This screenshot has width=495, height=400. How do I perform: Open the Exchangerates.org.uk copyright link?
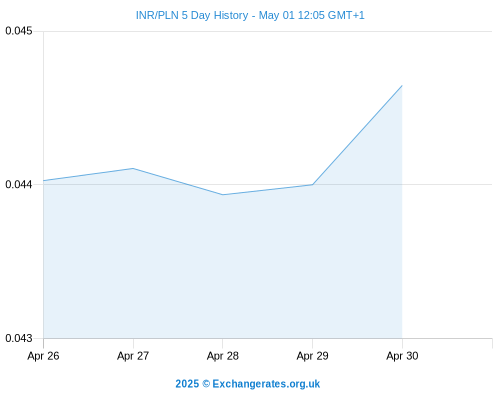pyautogui.click(x=247, y=384)
